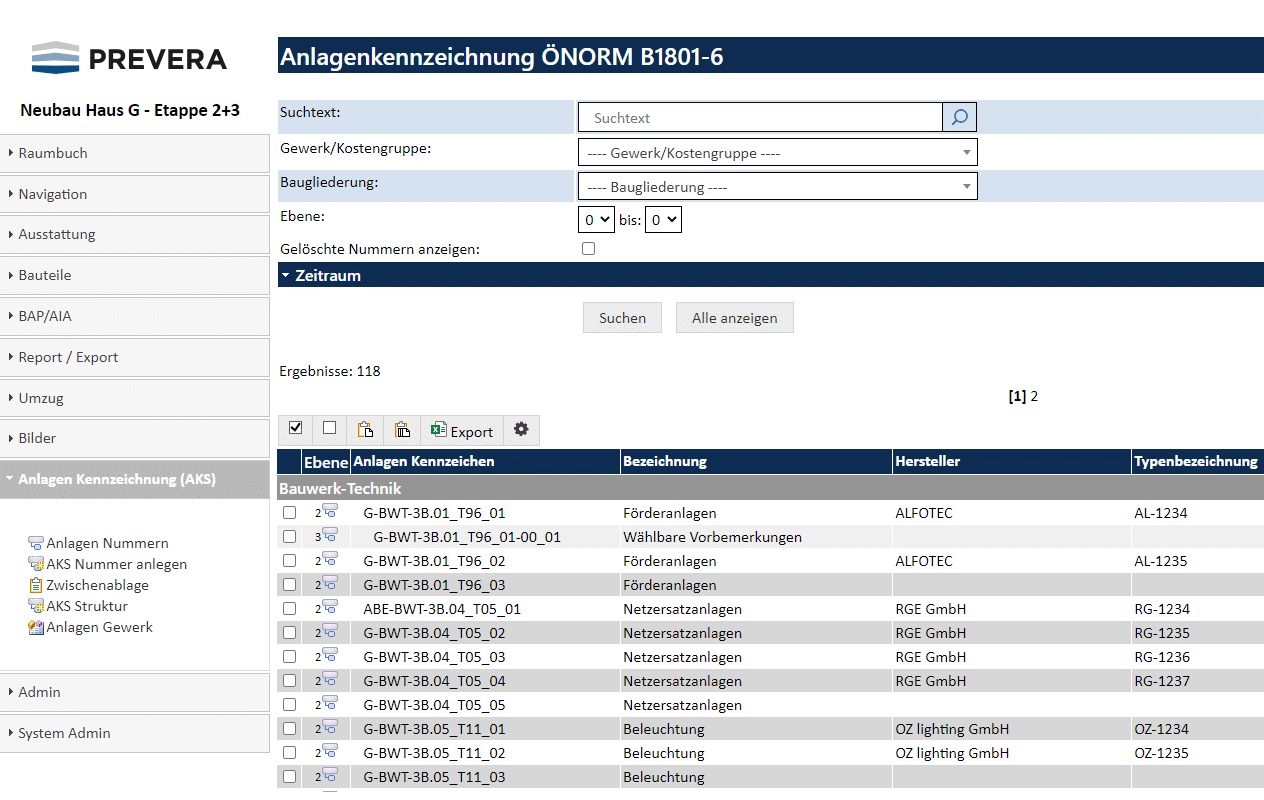Open table settings via gear icon

[x=521, y=430]
